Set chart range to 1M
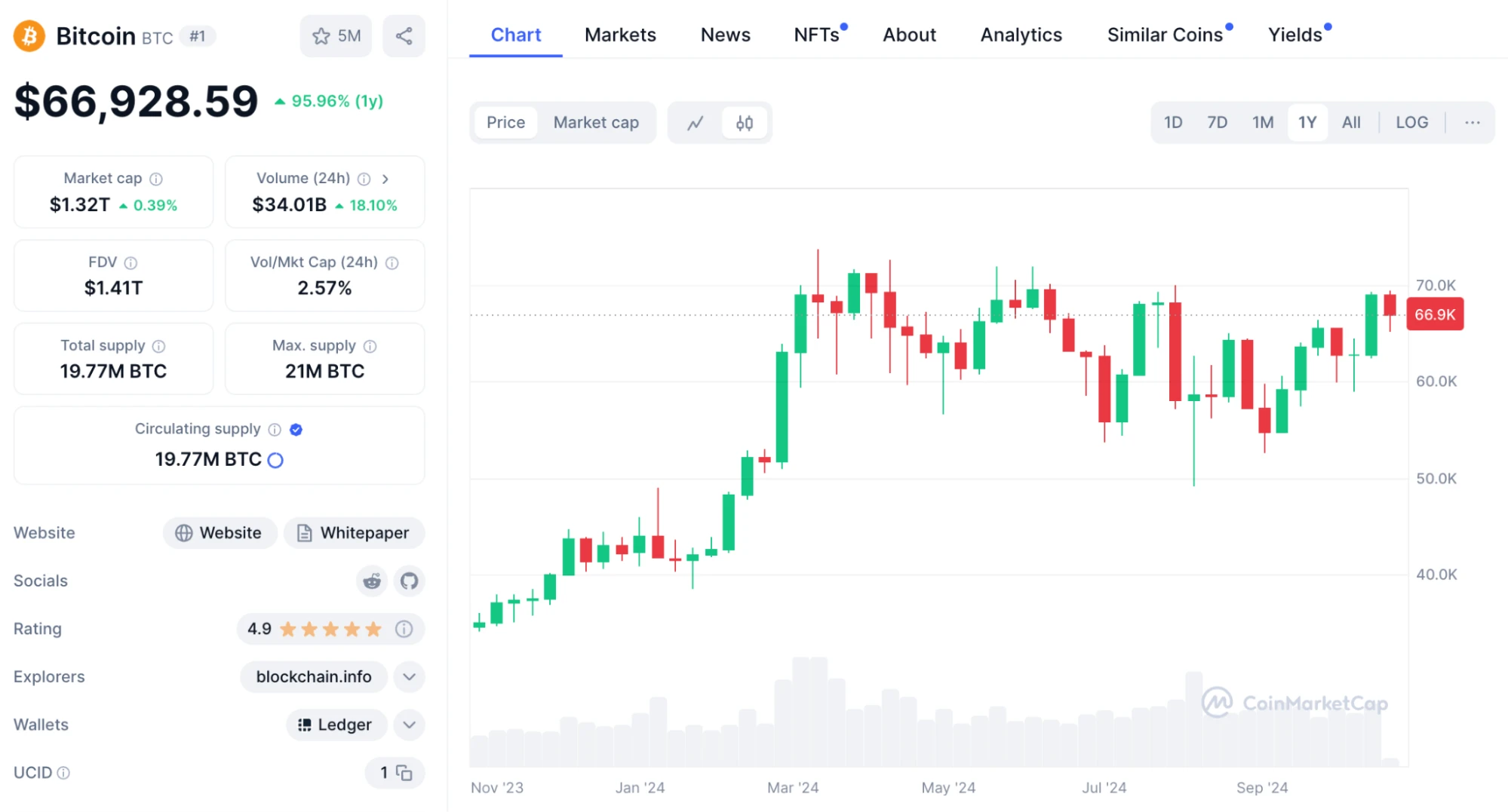Image resolution: width=1508 pixels, height=812 pixels. tap(1263, 123)
